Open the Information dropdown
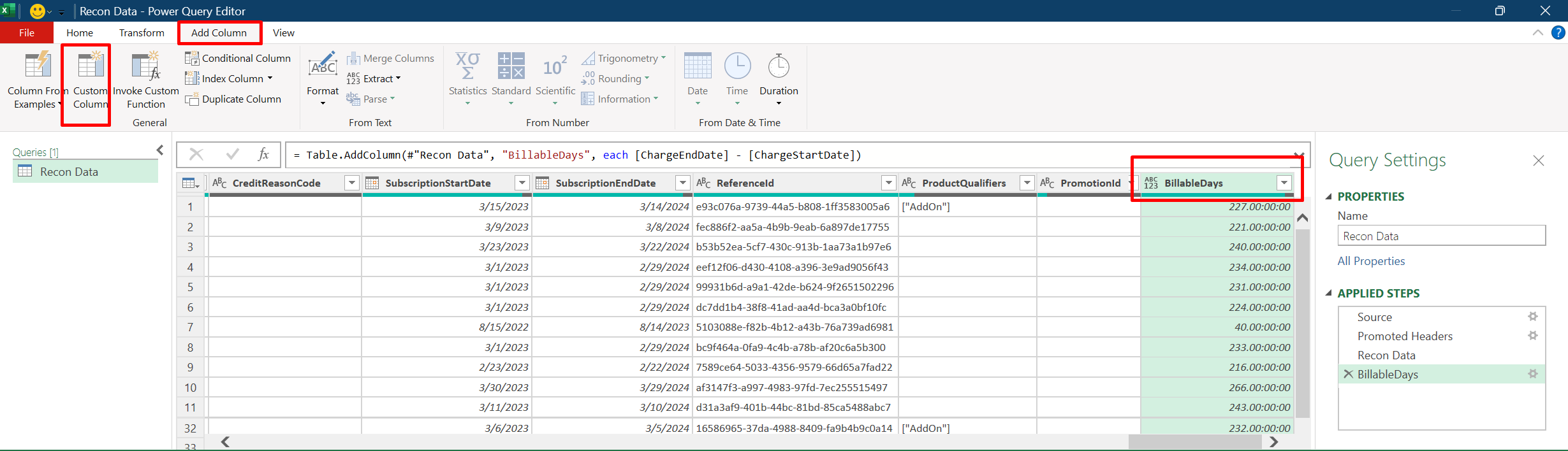This screenshot has height=451, width=1568. pos(656,99)
